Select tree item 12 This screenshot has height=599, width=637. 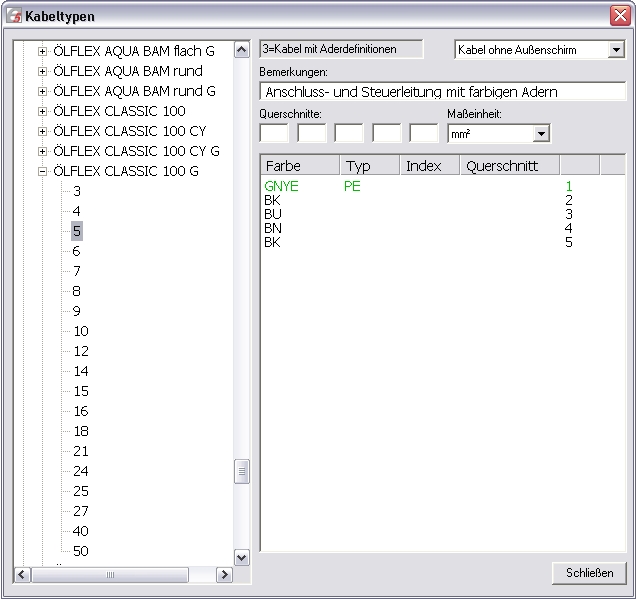point(81,351)
